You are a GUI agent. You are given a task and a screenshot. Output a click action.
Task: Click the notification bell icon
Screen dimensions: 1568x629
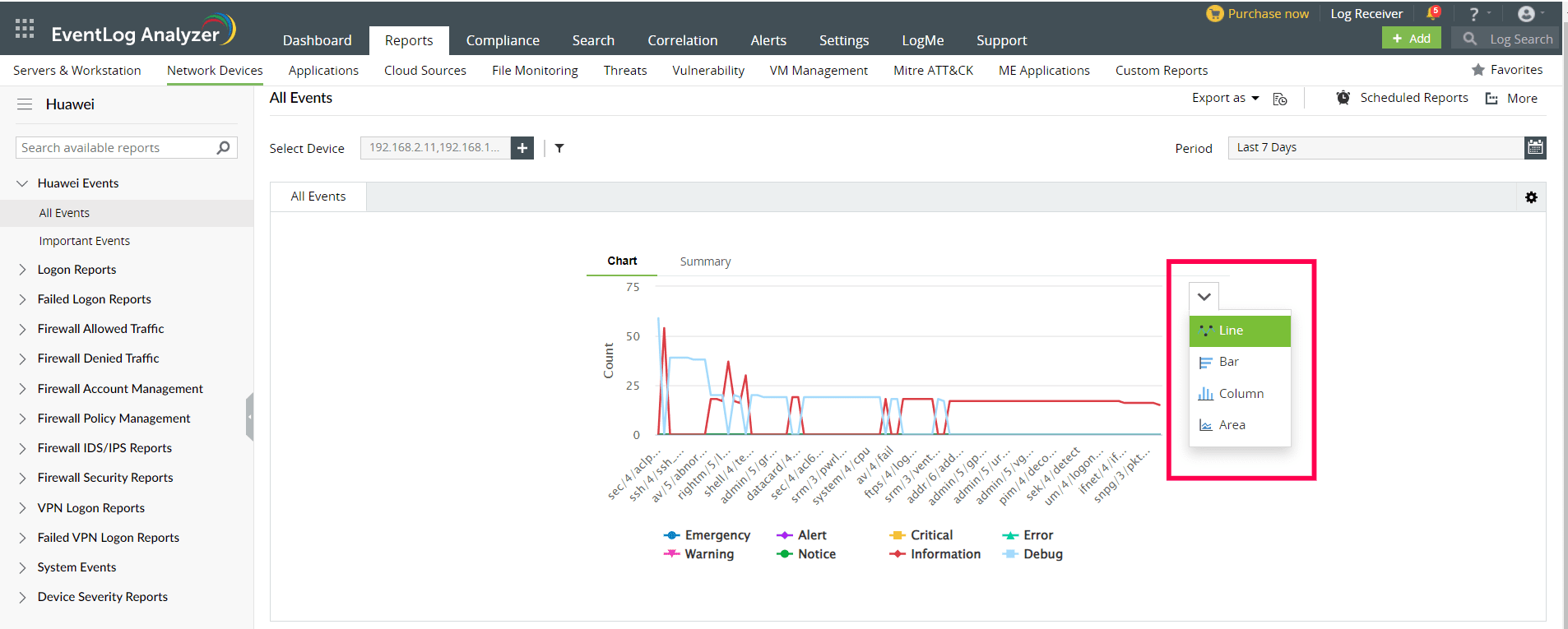click(1432, 13)
